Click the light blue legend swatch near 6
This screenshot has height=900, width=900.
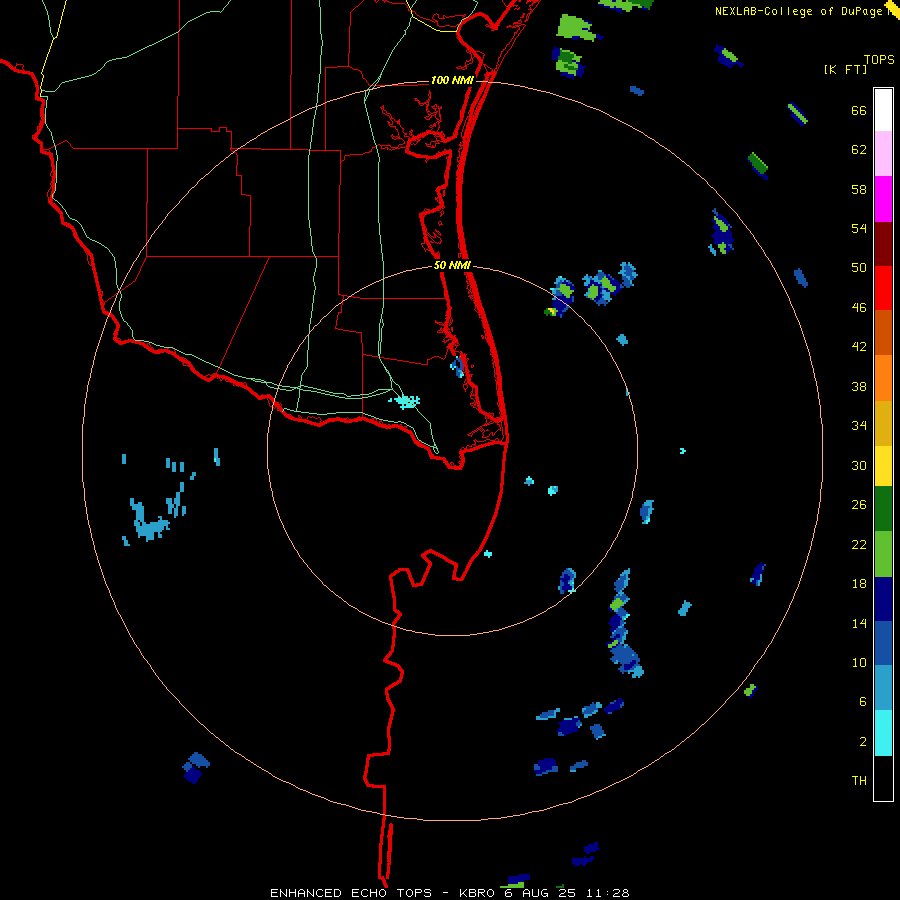[883, 688]
